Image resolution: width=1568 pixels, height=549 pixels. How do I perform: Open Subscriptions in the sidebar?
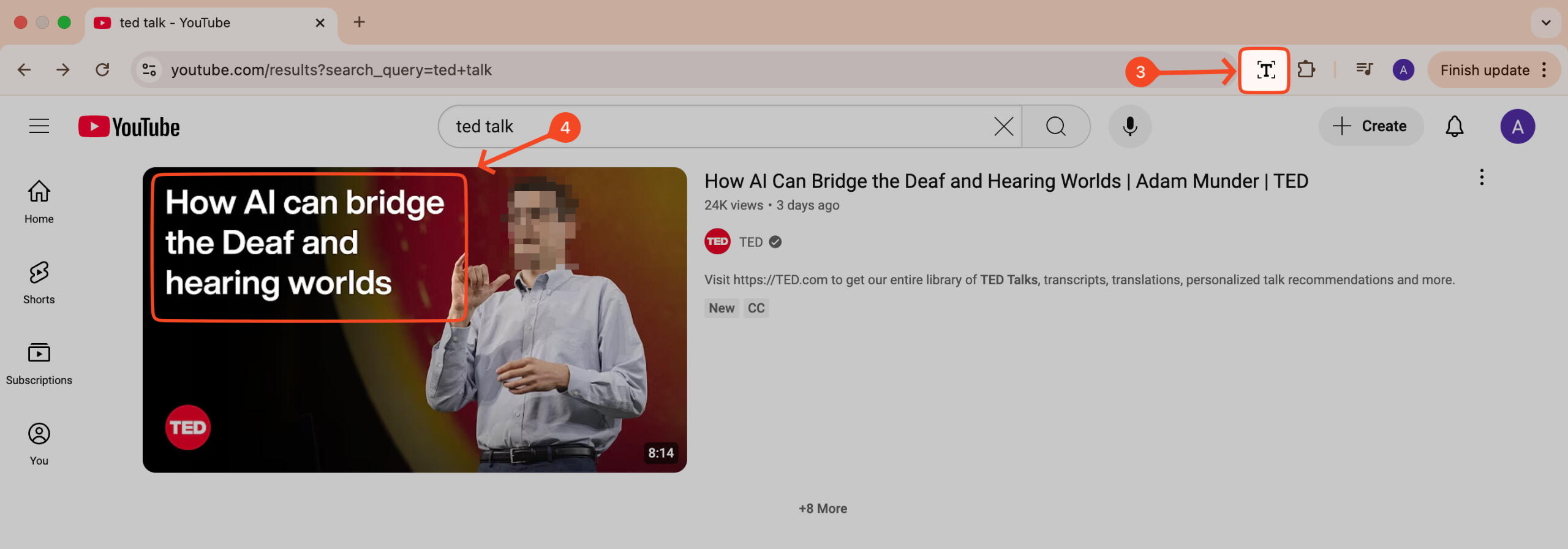tap(39, 363)
